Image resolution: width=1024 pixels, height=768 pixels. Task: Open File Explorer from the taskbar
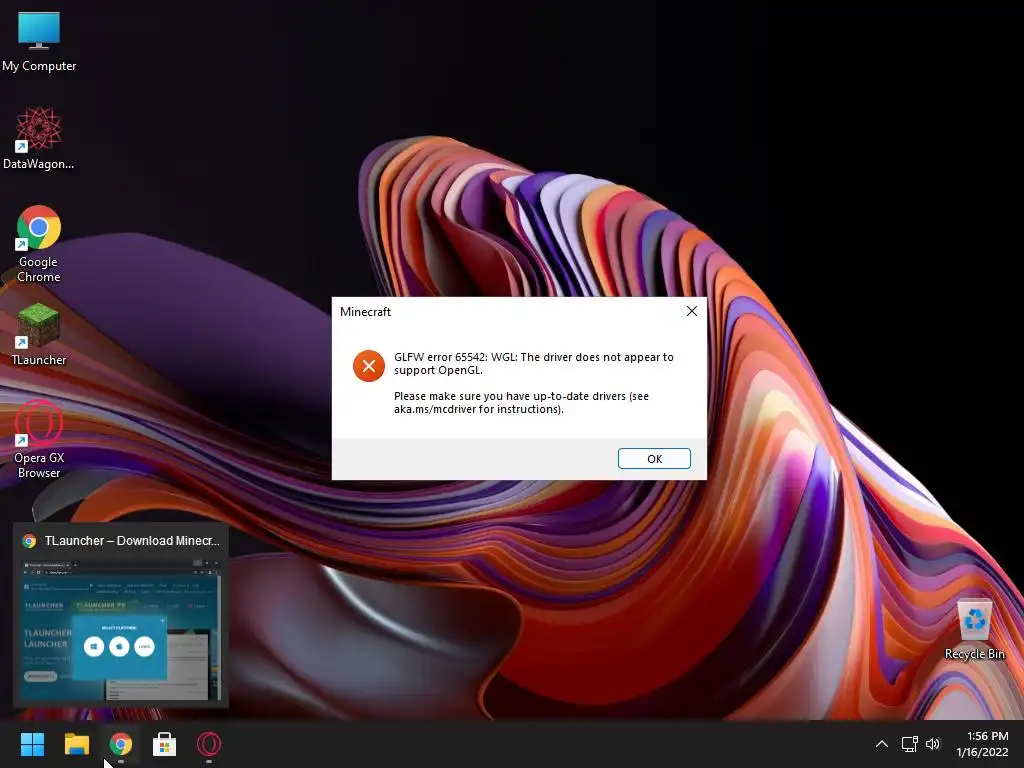pos(76,744)
